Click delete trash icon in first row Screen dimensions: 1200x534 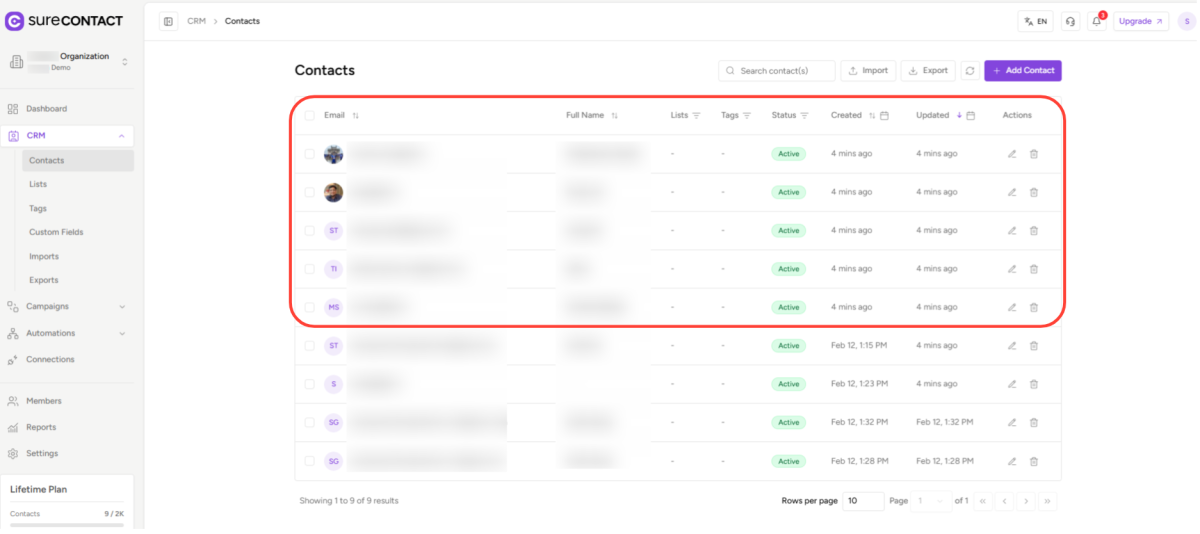(x=1034, y=154)
